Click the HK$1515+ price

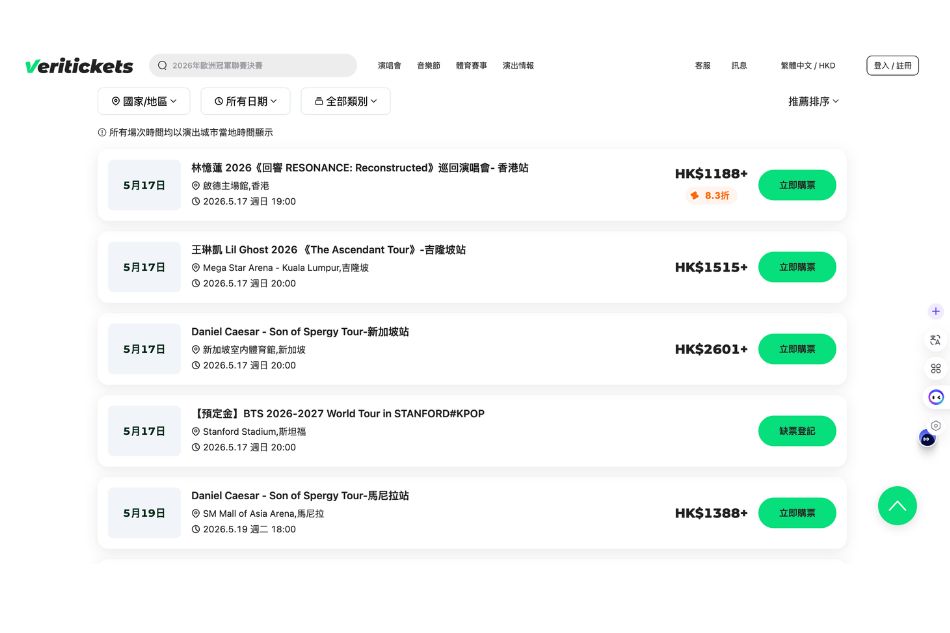tap(711, 267)
